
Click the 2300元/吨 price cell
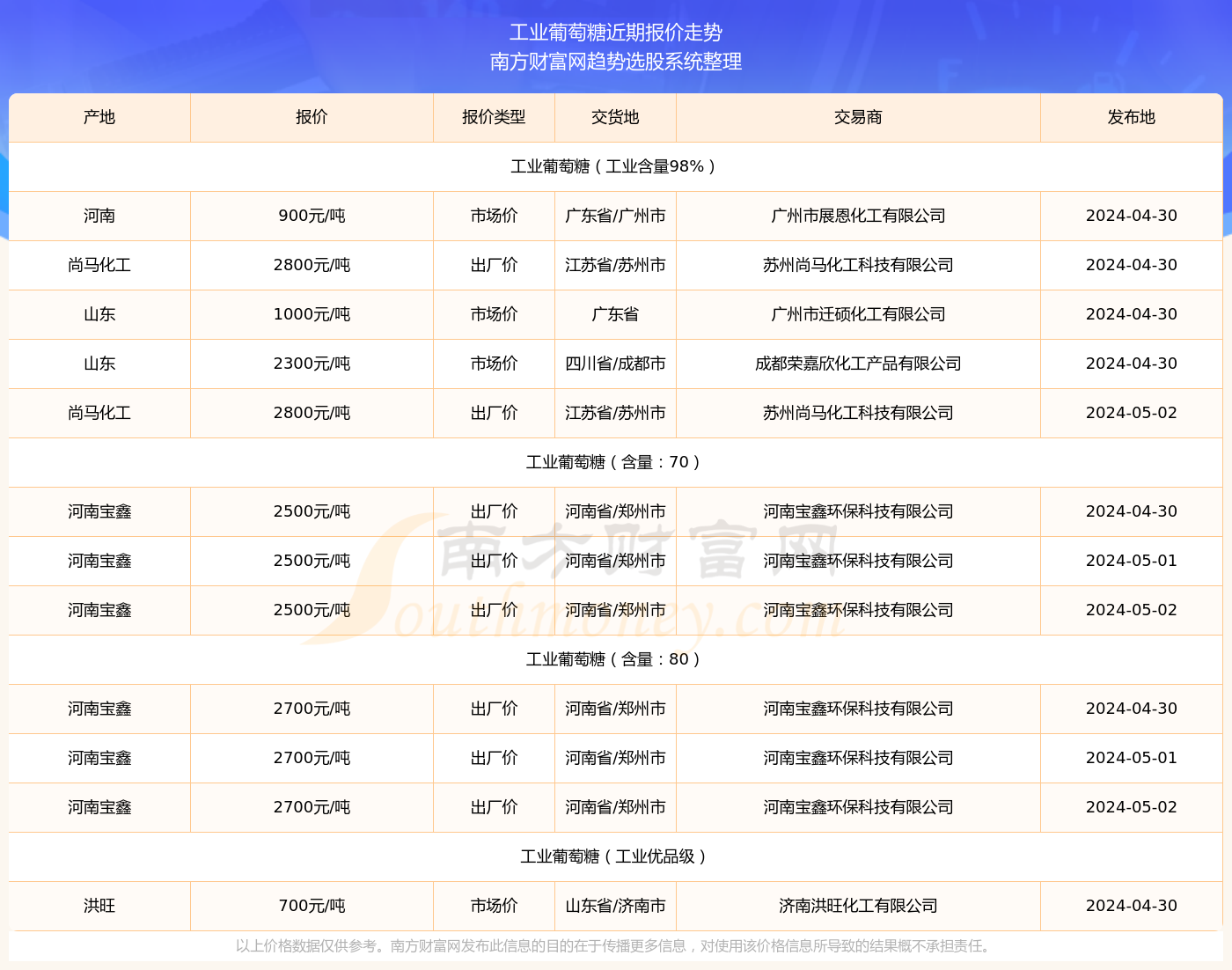(x=312, y=364)
